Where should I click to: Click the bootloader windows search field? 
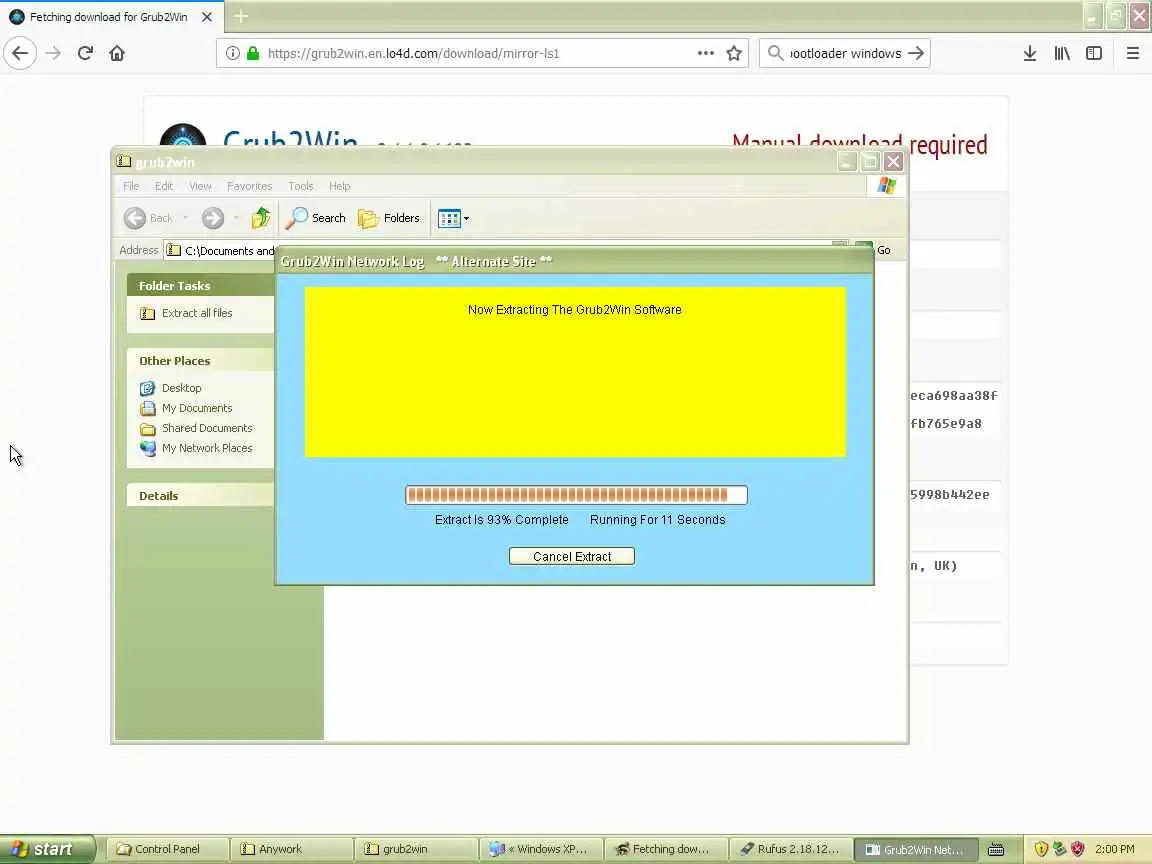(845, 53)
